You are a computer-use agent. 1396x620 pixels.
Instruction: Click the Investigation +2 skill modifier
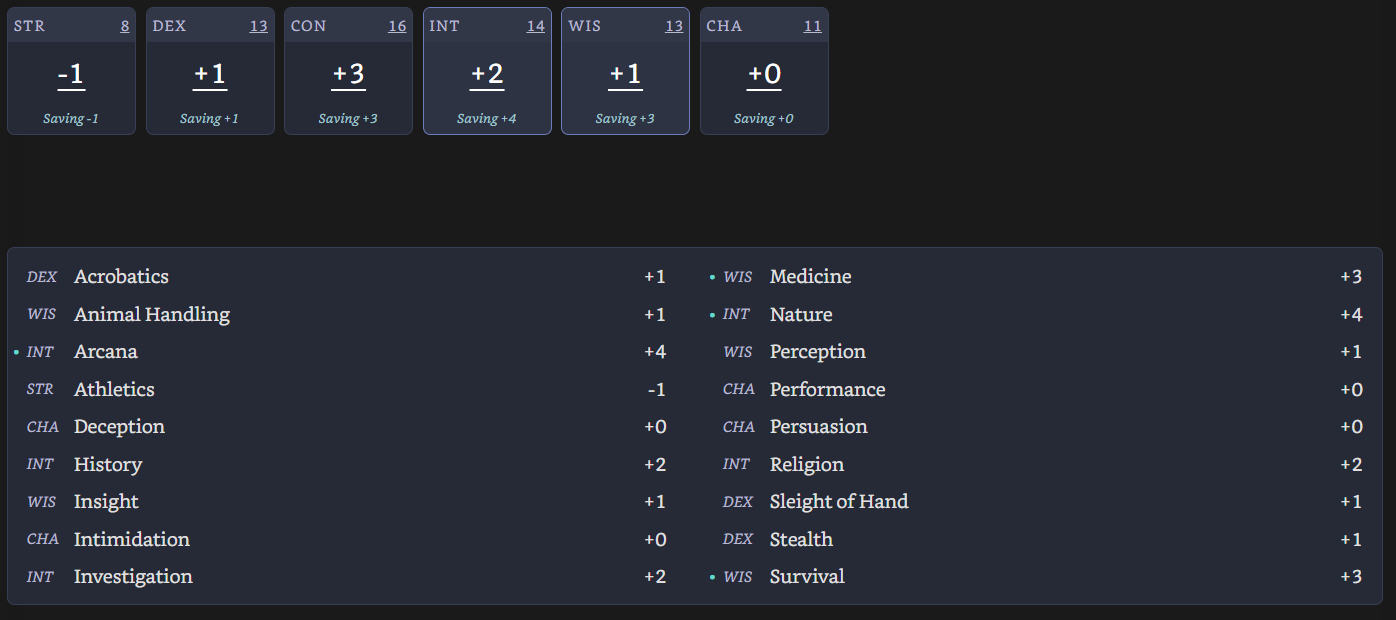click(x=655, y=577)
